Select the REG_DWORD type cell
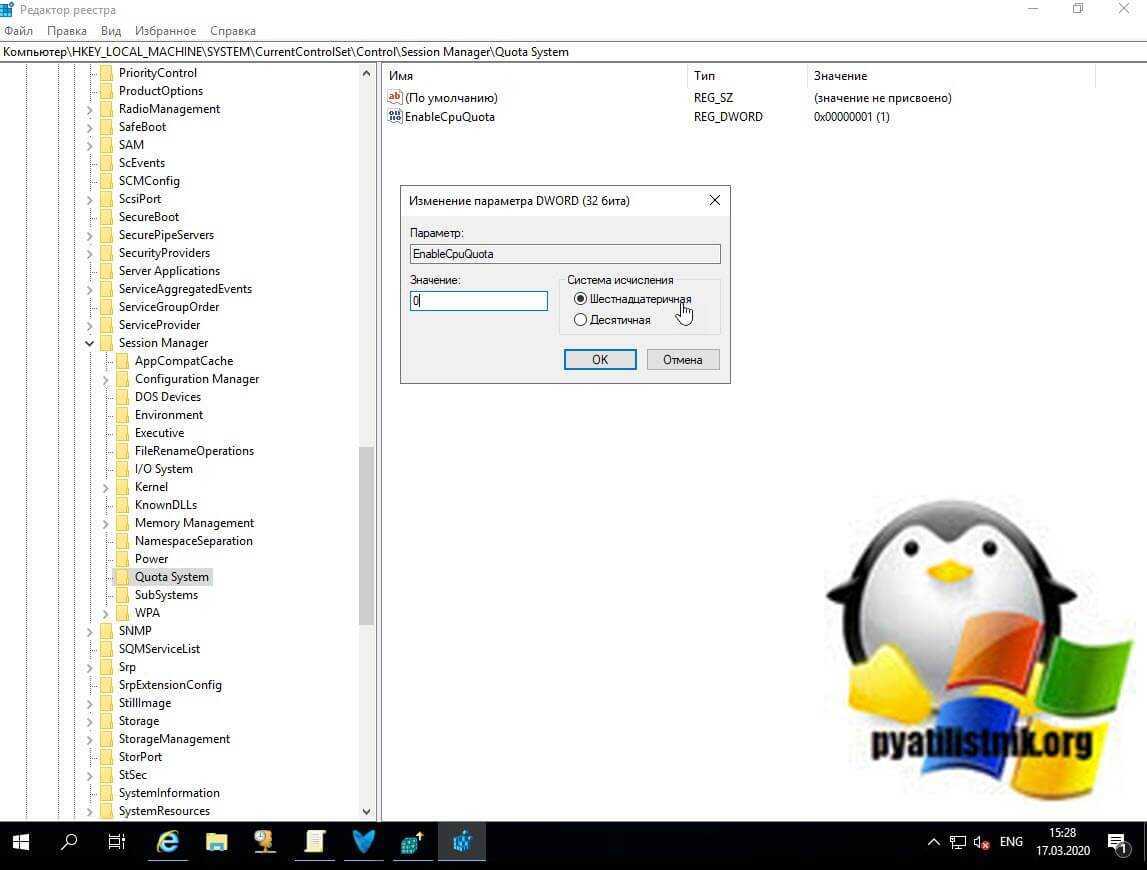The width and height of the screenshot is (1147, 870). tap(728, 116)
